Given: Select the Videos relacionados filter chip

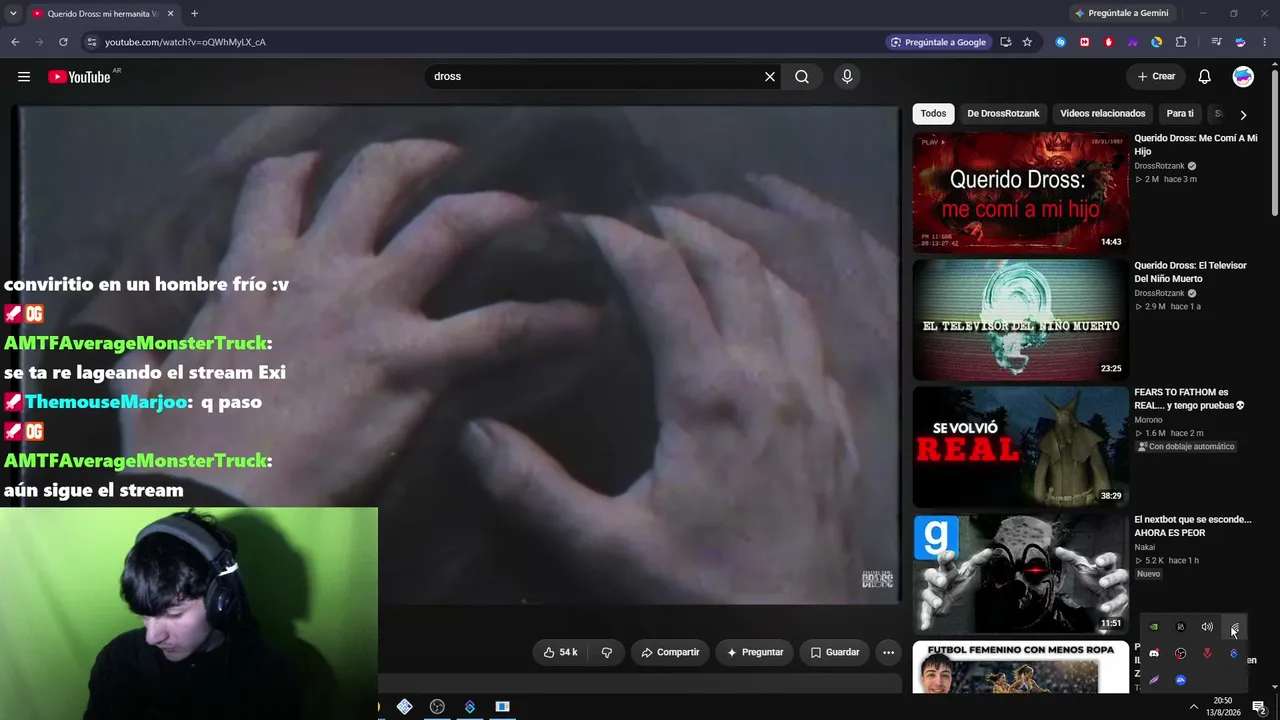Looking at the screenshot, I should [x=1103, y=114].
